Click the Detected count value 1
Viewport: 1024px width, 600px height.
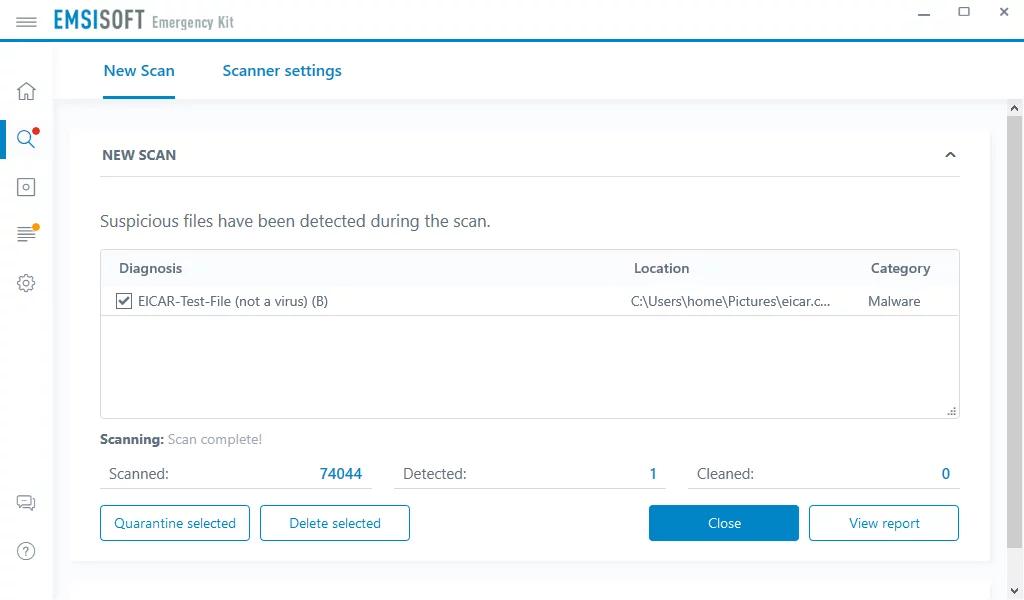click(653, 473)
